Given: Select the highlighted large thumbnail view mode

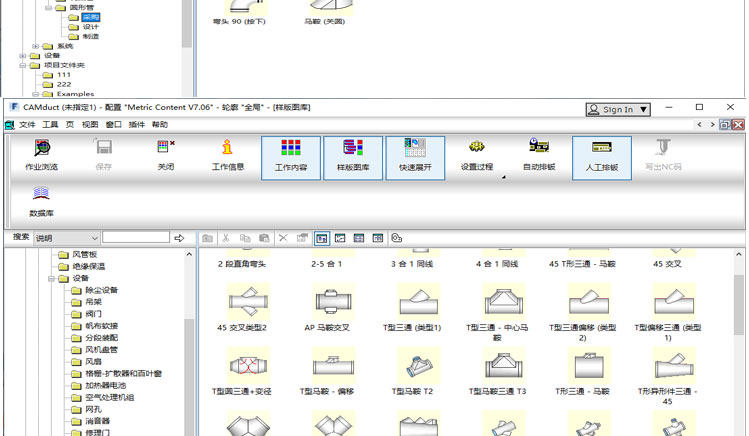Looking at the screenshot, I should pos(321,238).
